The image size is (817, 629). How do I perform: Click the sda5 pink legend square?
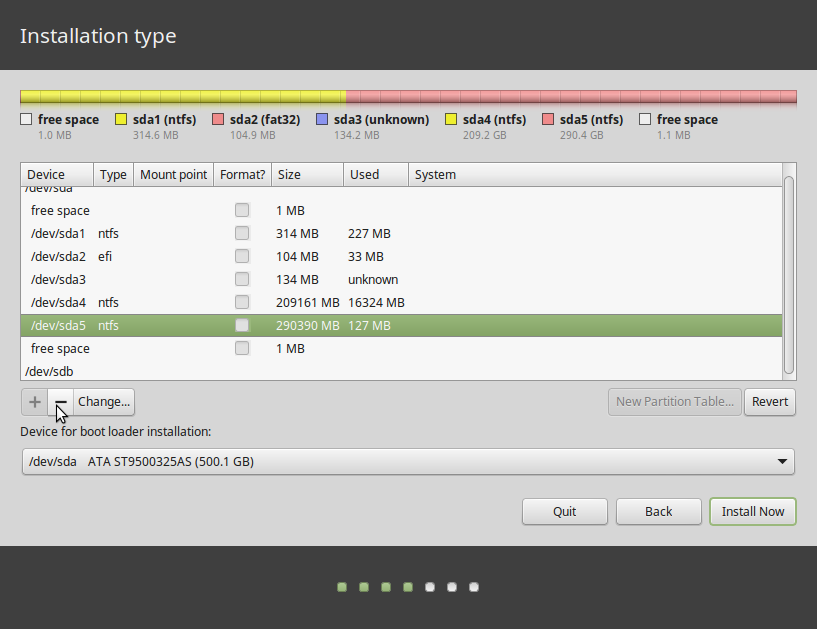(548, 120)
